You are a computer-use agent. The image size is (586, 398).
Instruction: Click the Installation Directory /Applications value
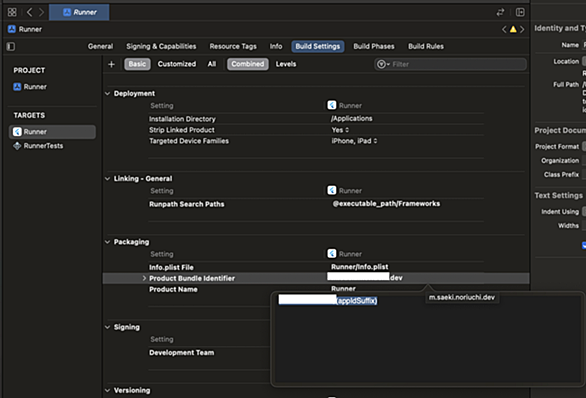(351, 118)
